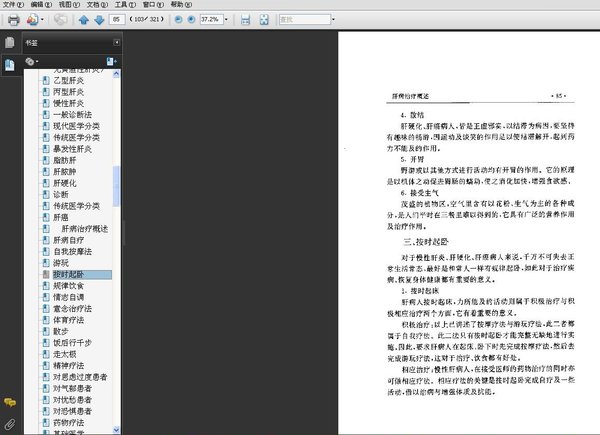Viewport: 600px width, 435px height.
Task: Open the Pages thumbnail panel icon
Action: pos(10,43)
